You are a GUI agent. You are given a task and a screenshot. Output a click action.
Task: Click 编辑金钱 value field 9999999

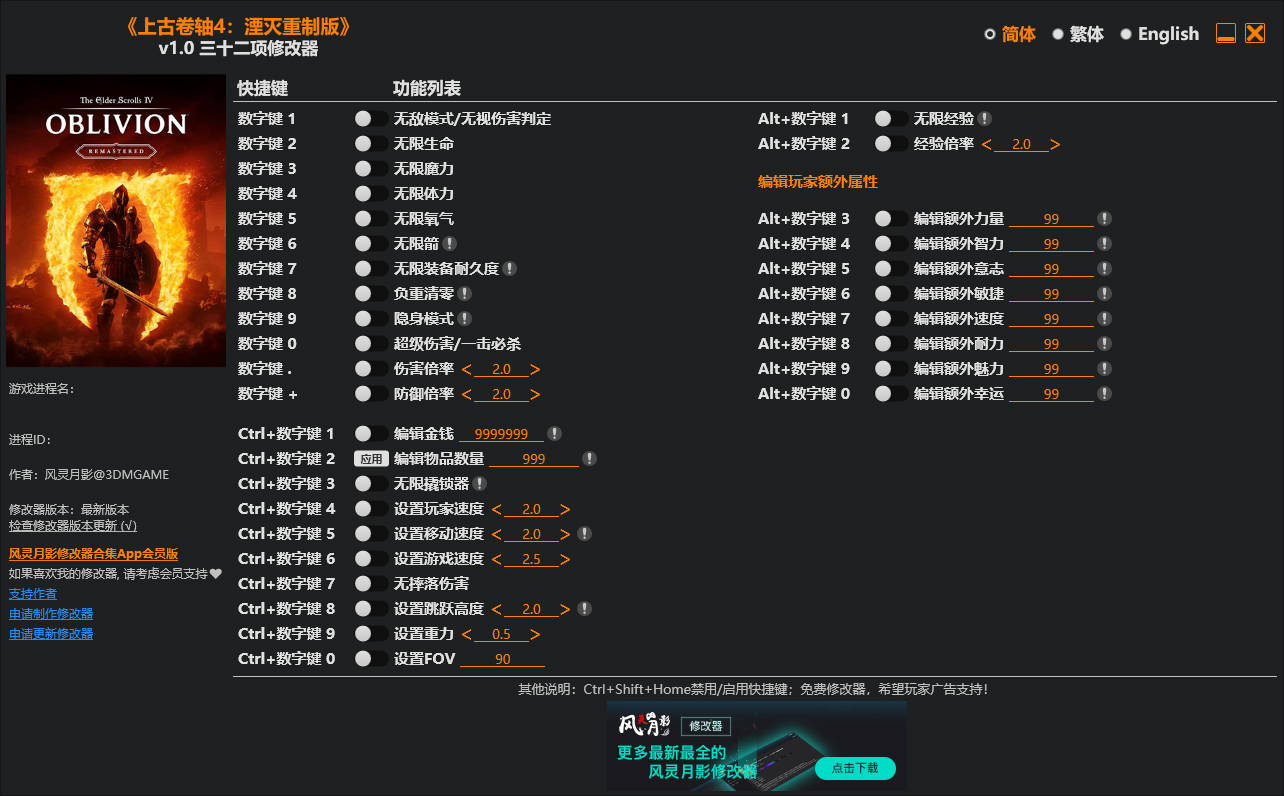502,433
